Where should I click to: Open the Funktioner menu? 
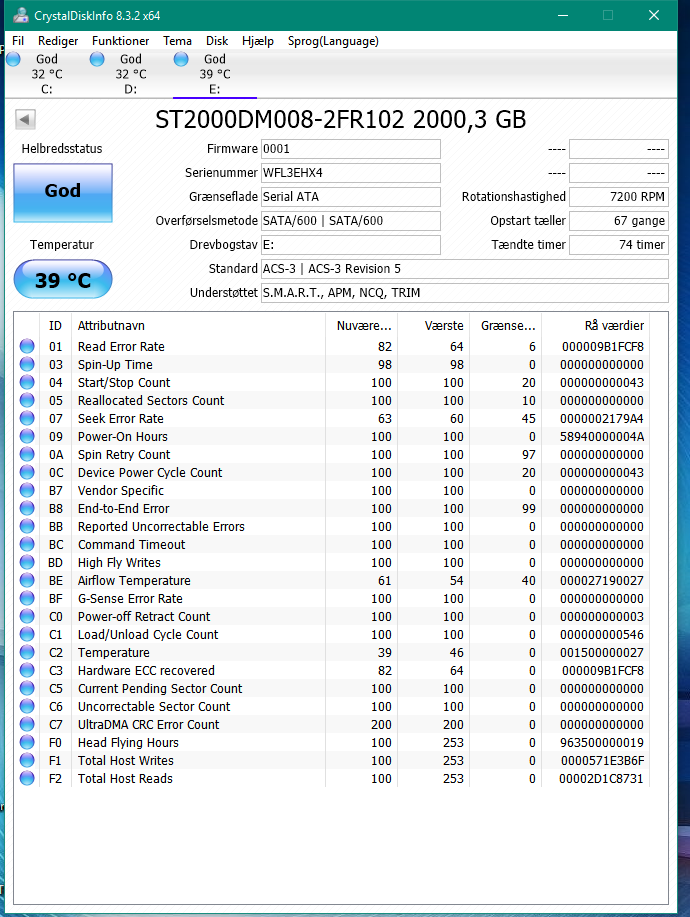point(120,41)
